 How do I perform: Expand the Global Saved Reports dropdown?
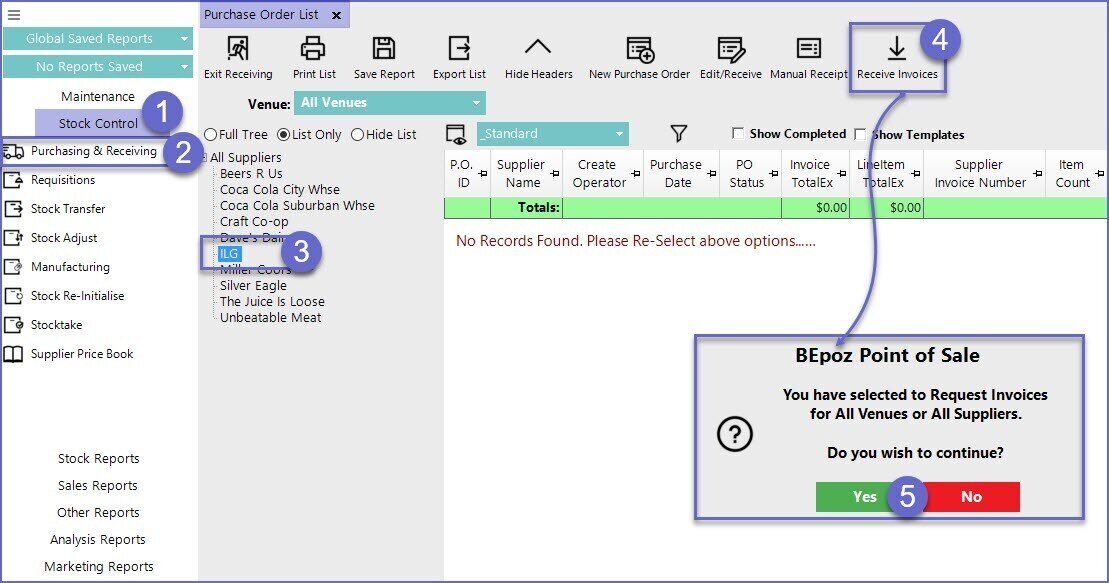(x=97, y=39)
